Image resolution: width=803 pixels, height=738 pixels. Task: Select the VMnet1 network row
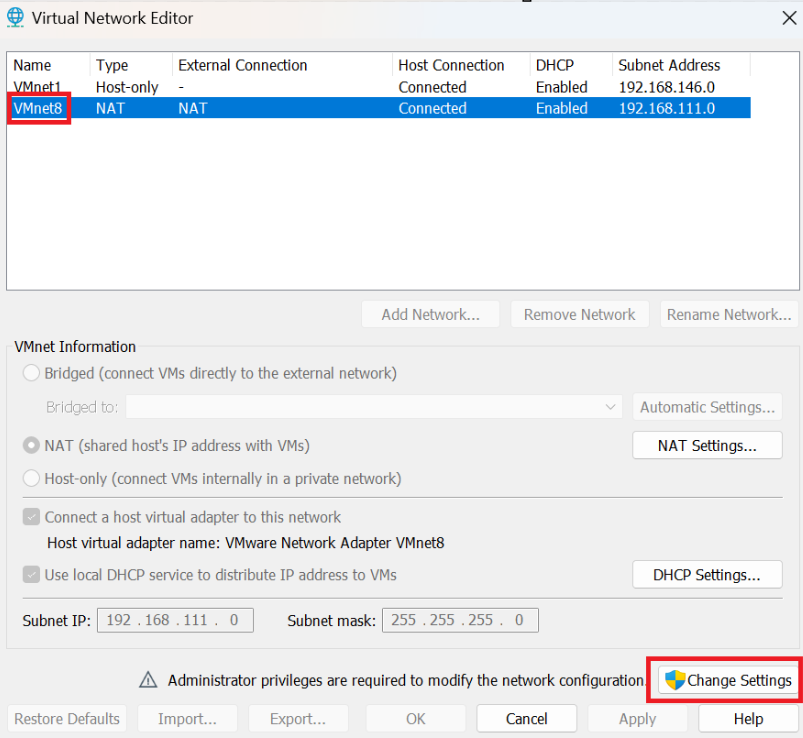click(379, 87)
